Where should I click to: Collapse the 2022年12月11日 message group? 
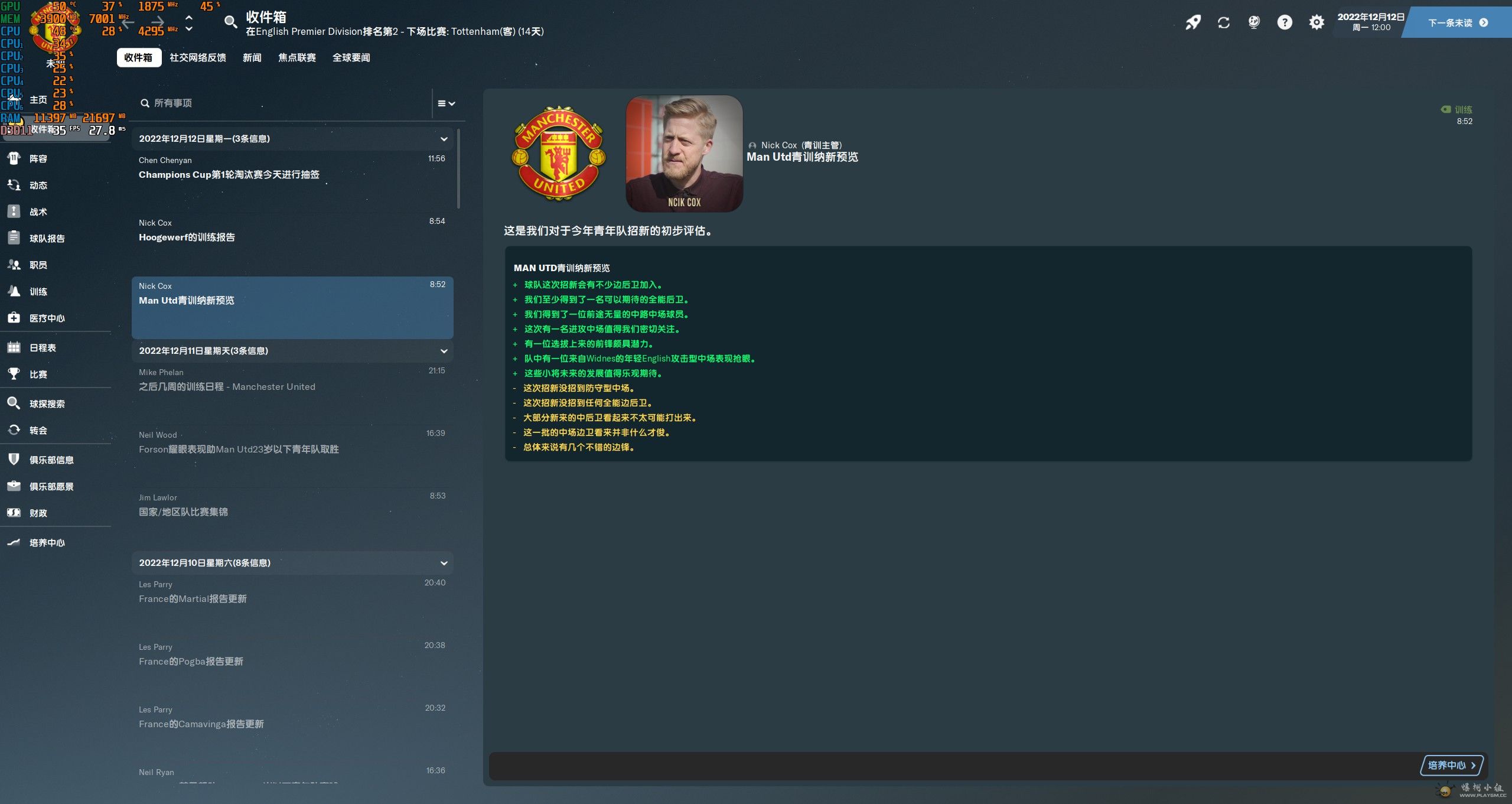[444, 351]
